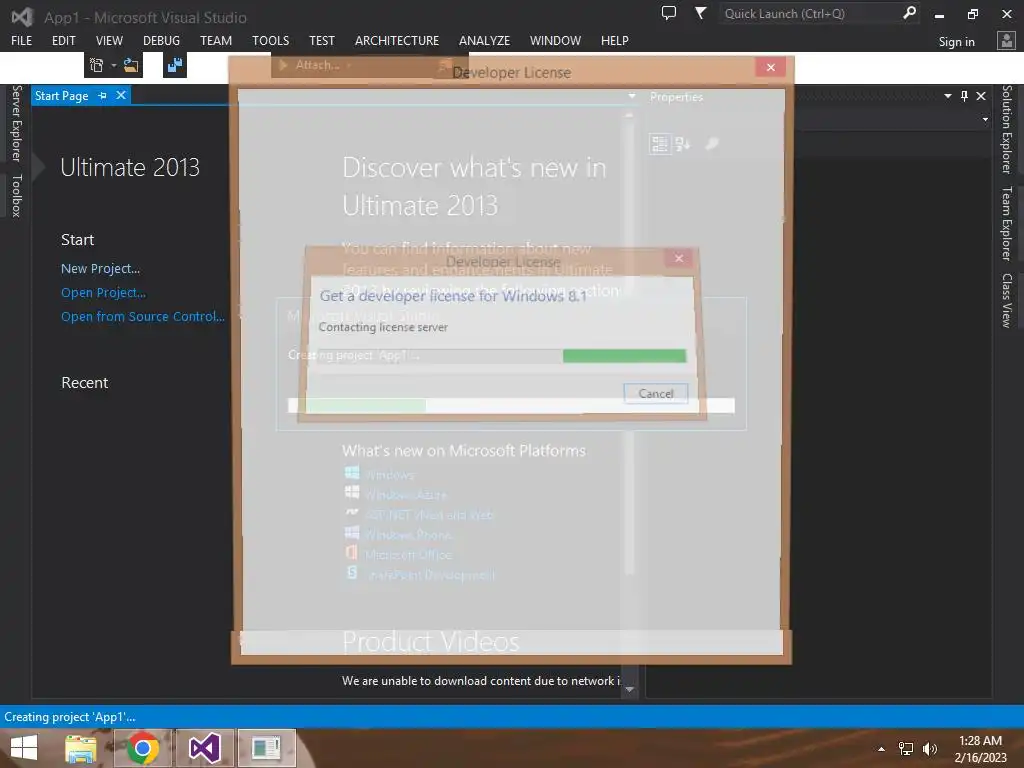1024x768 pixels.
Task: Open the HELP menu
Action: (615, 40)
